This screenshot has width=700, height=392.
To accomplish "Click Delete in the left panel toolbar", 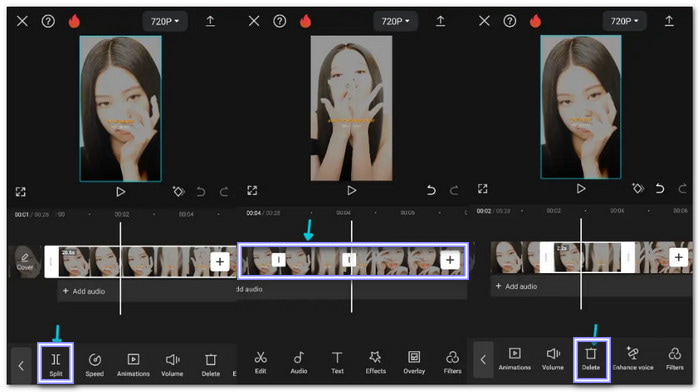I will point(211,365).
